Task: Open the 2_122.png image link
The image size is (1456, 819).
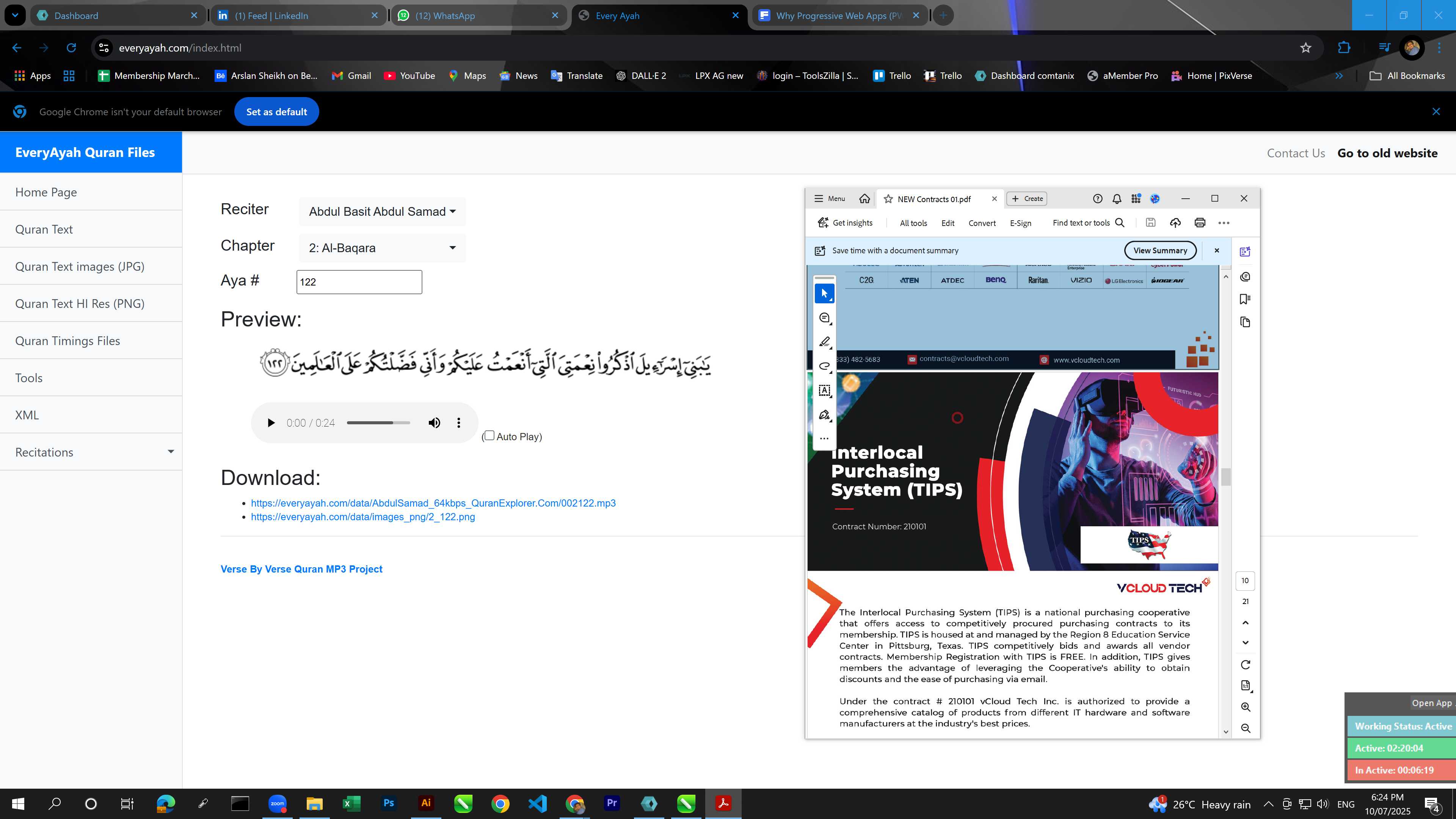Action: [x=363, y=516]
